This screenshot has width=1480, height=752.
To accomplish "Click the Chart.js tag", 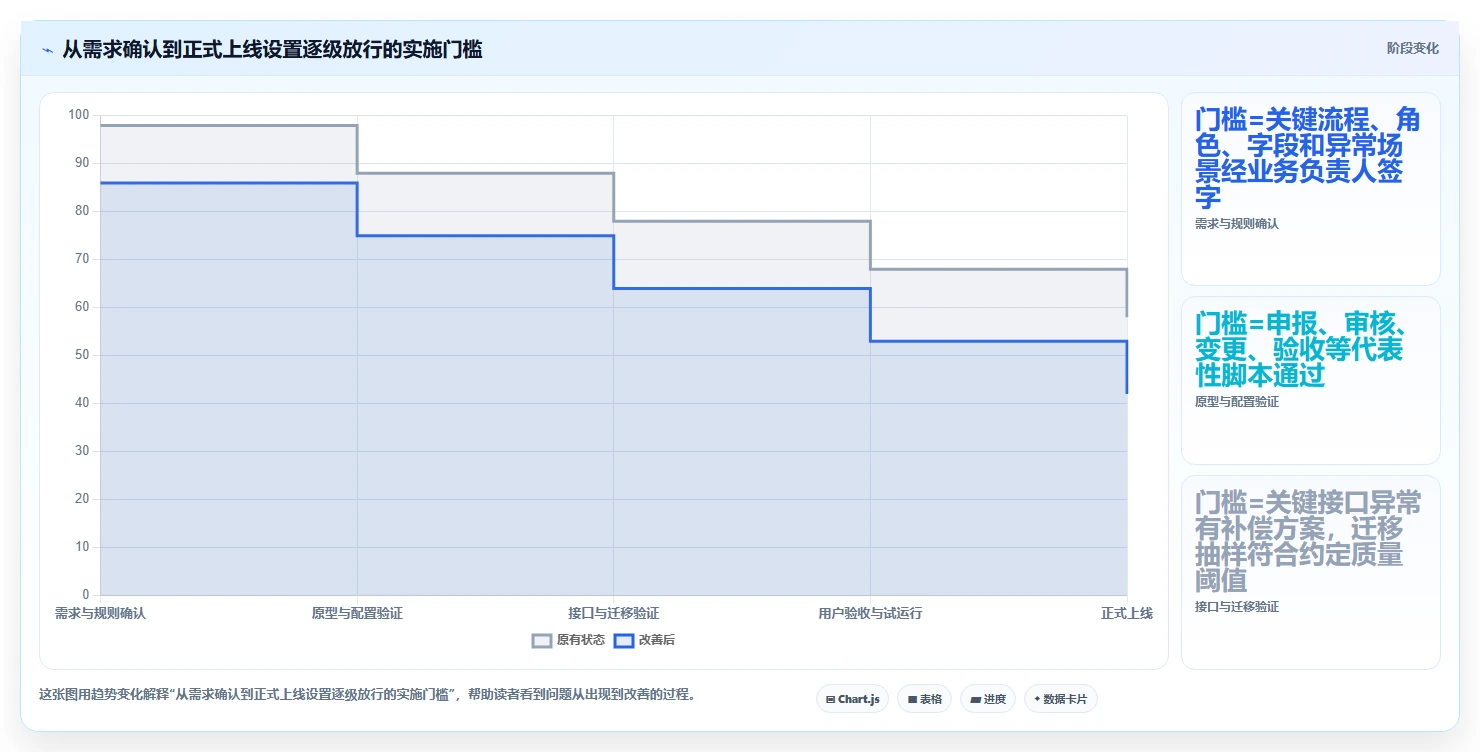I will (x=852, y=699).
